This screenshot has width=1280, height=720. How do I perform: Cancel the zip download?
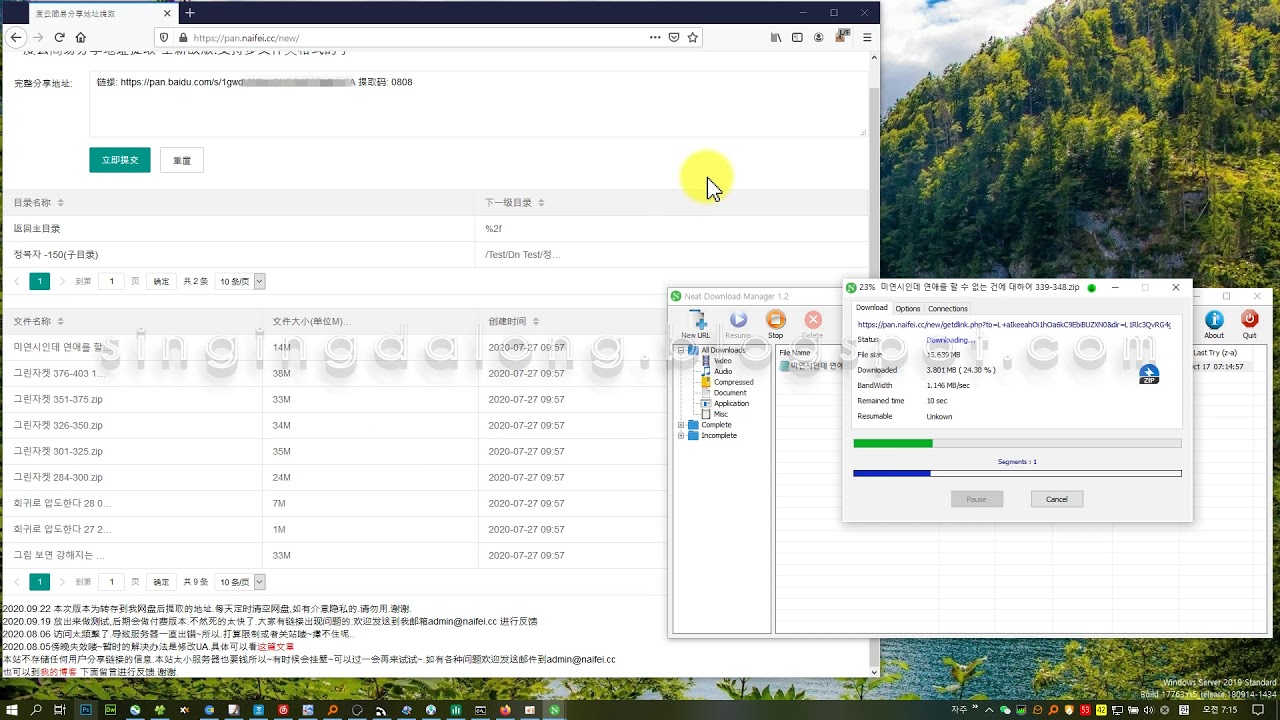pos(1057,499)
